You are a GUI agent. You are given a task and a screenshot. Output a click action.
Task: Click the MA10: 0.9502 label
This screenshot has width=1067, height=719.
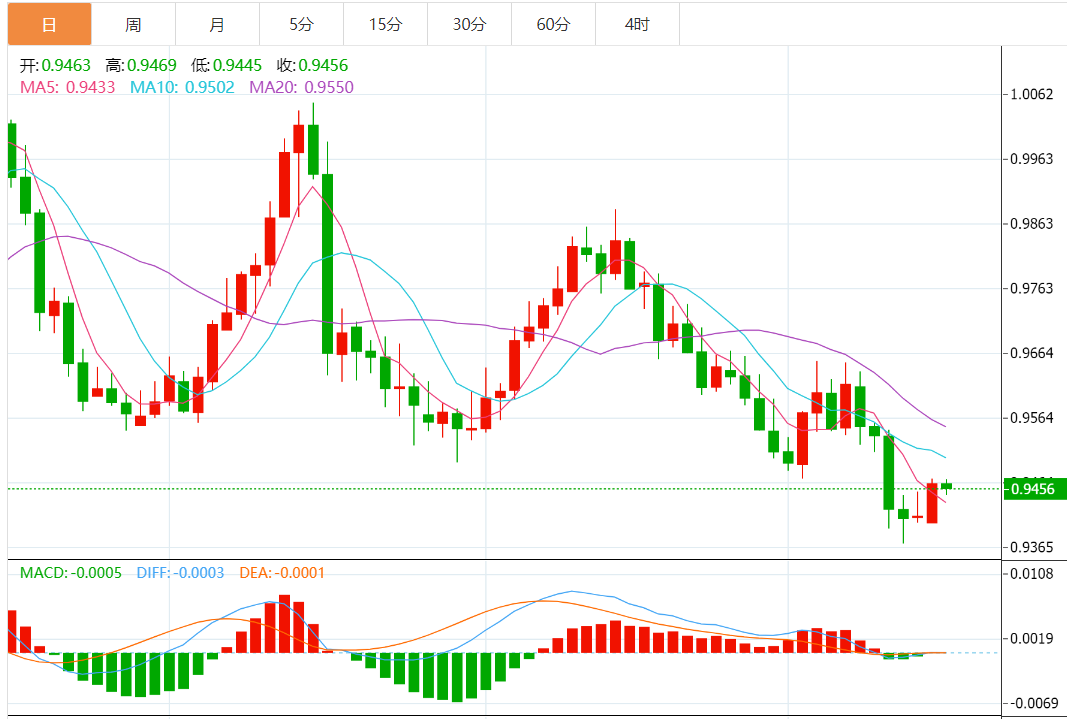[x=182, y=87]
